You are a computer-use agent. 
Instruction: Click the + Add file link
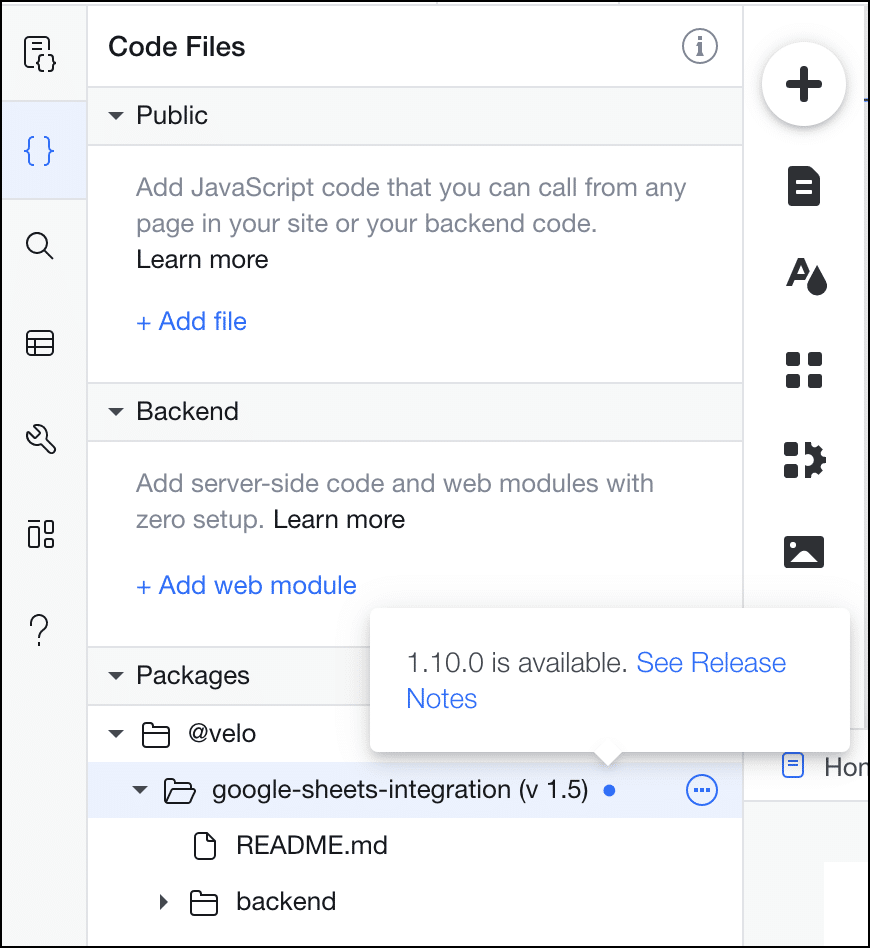[x=191, y=322]
